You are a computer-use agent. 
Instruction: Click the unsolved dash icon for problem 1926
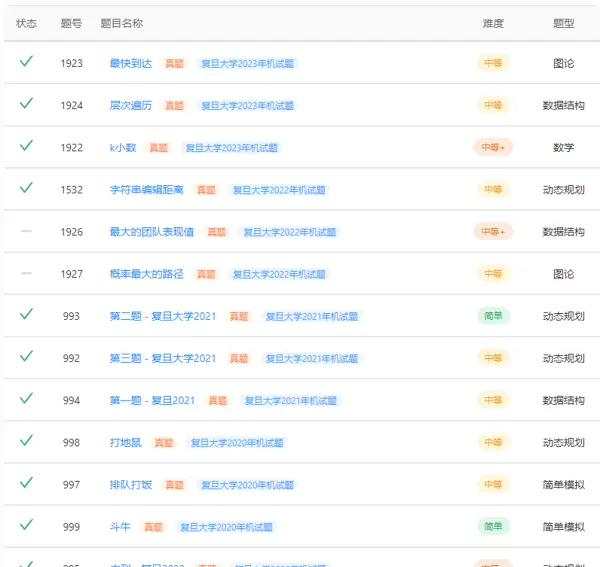point(26,231)
